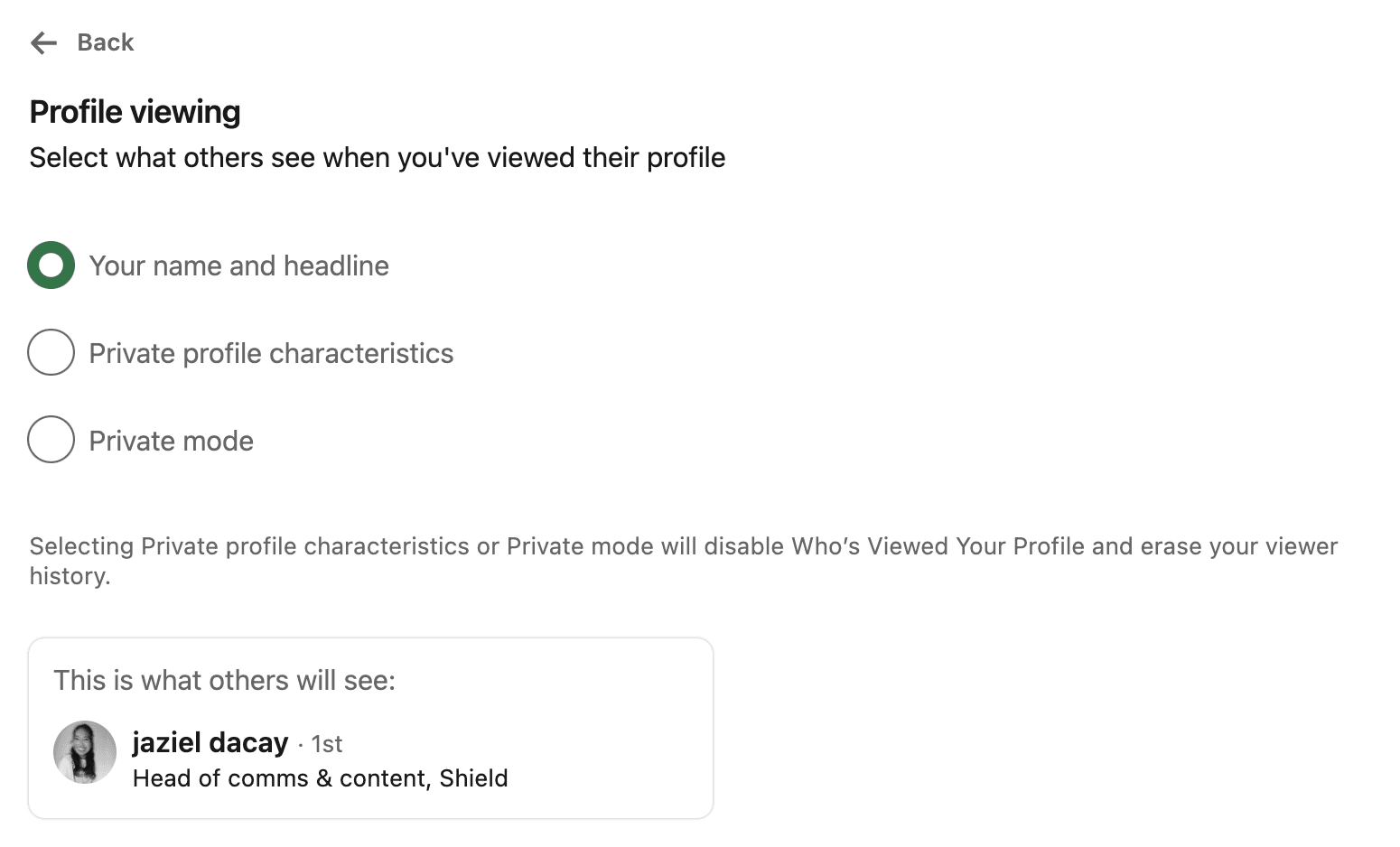Click the "Profile viewing" page heading

pyautogui.click(x=135, y=112)
